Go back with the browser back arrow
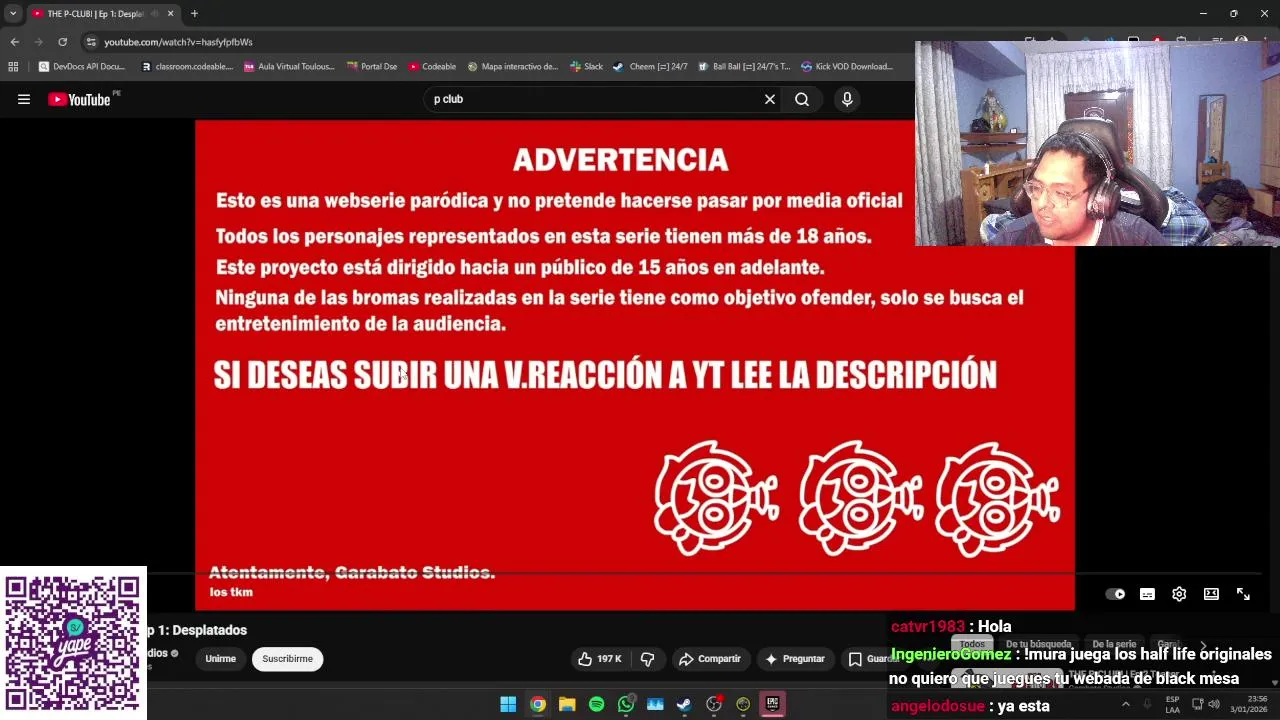Image resolution: width=1280 pixels, height=720 pixels. point(14,42)
